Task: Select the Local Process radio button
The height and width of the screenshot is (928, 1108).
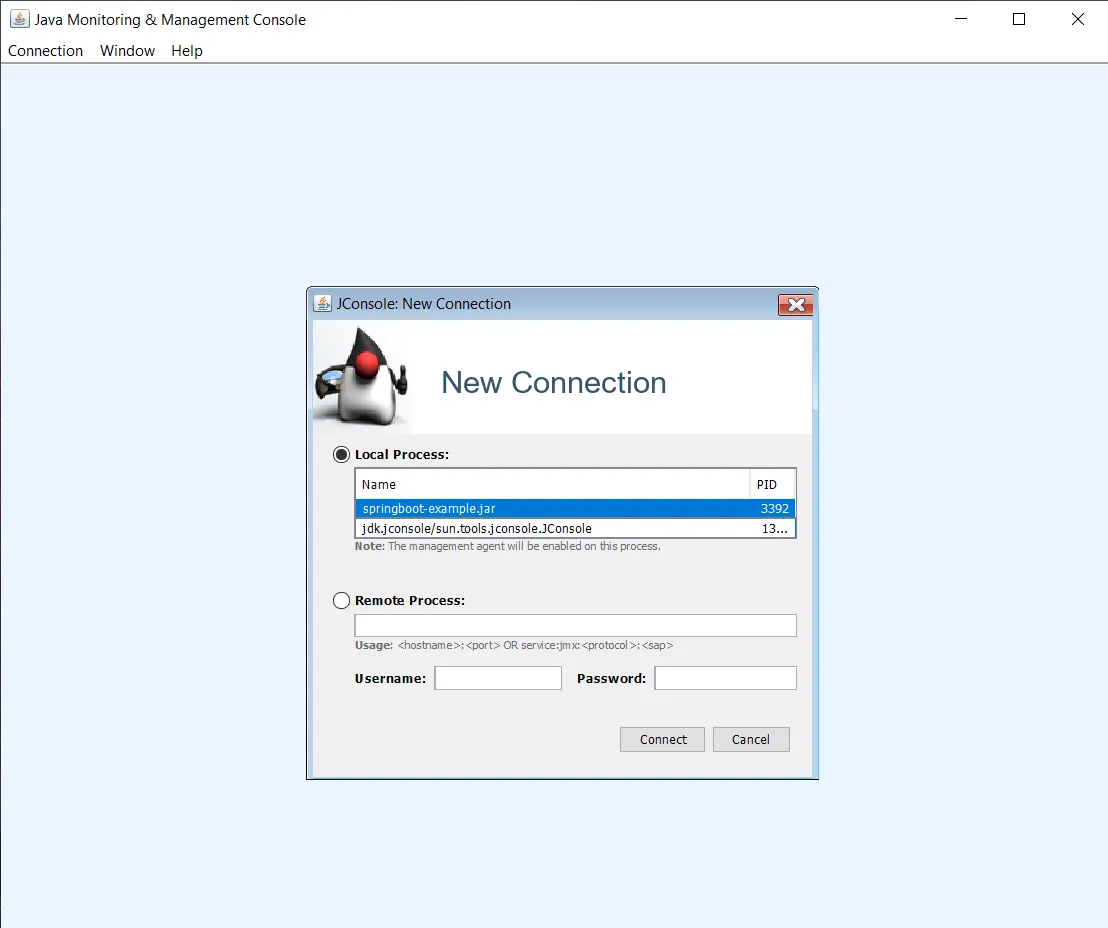Action: click(x=341, y=454)
